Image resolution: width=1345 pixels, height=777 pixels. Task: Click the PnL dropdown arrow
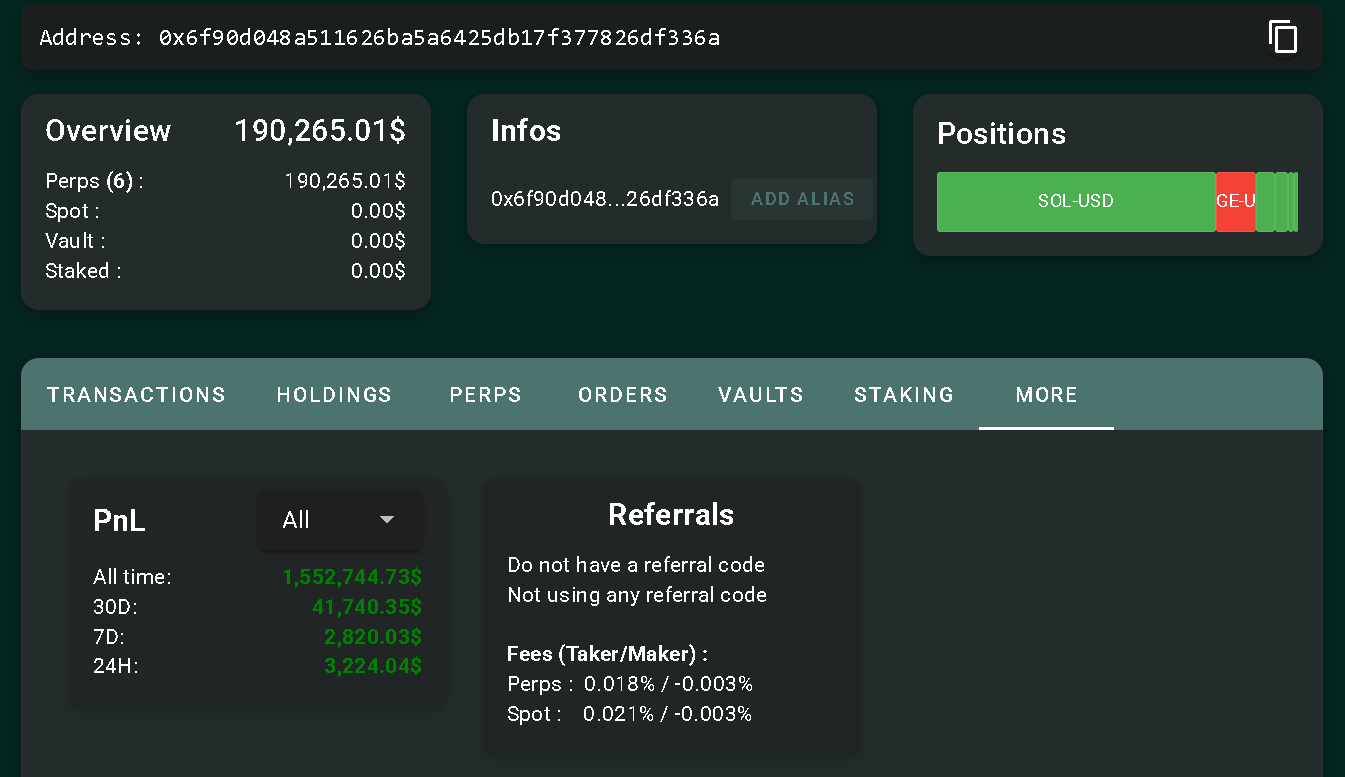pyautogui.click(x=387, y=520)
